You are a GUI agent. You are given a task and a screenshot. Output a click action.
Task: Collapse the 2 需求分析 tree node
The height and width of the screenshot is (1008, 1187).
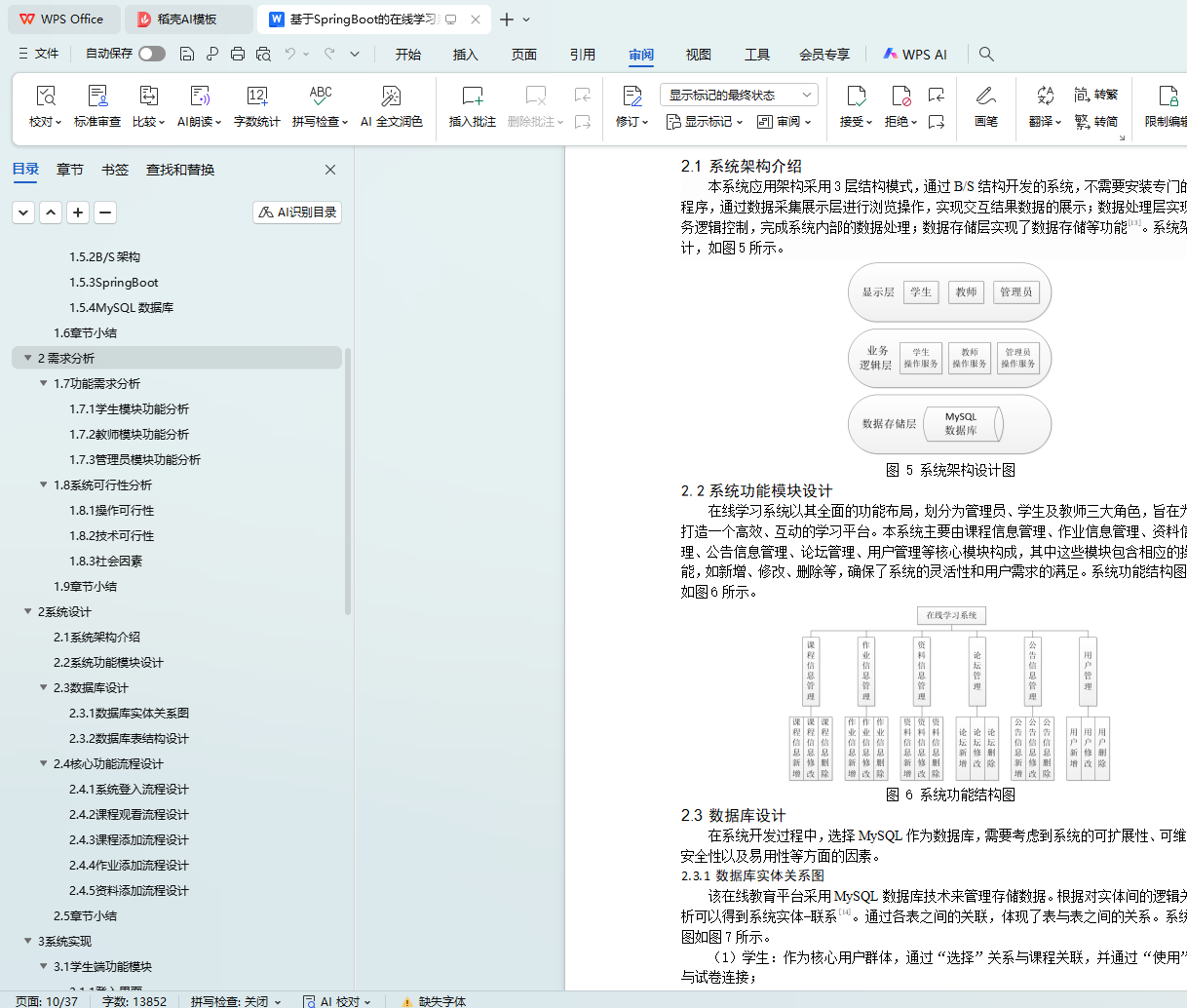pyautogui.click(x=27, y=359)
